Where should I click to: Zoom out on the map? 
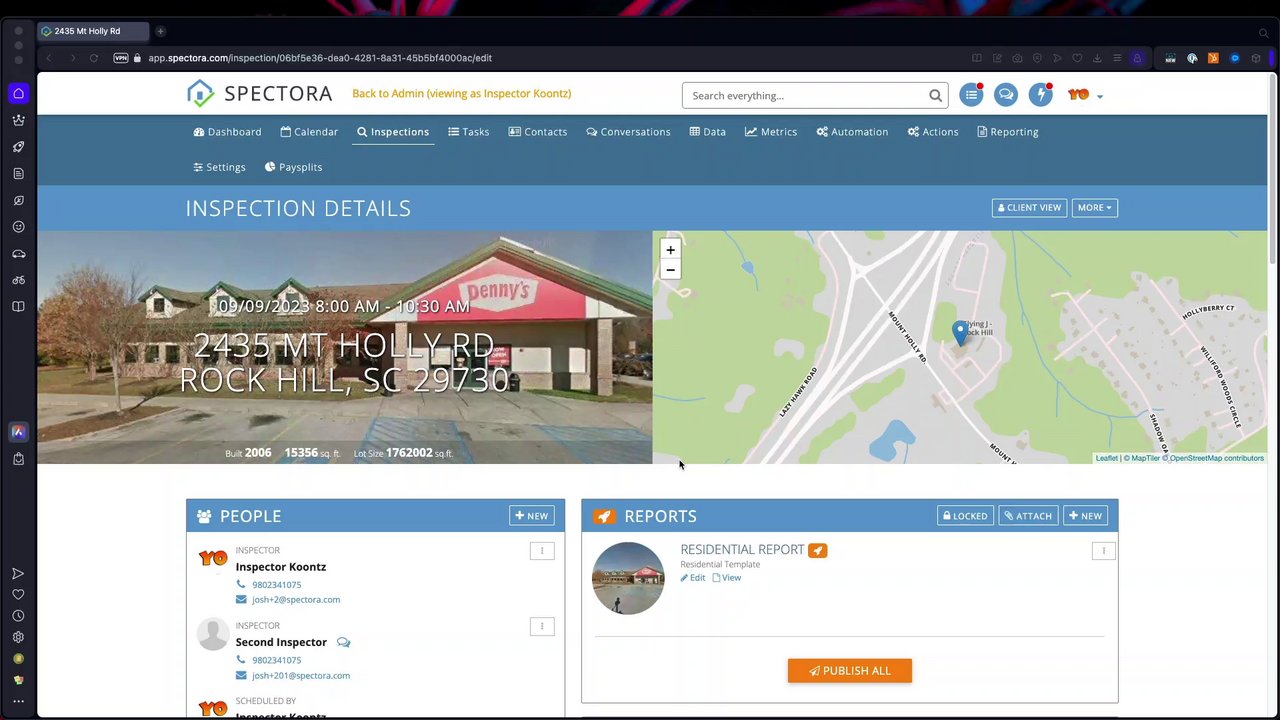pyautogui.click(x=670, y=270)
